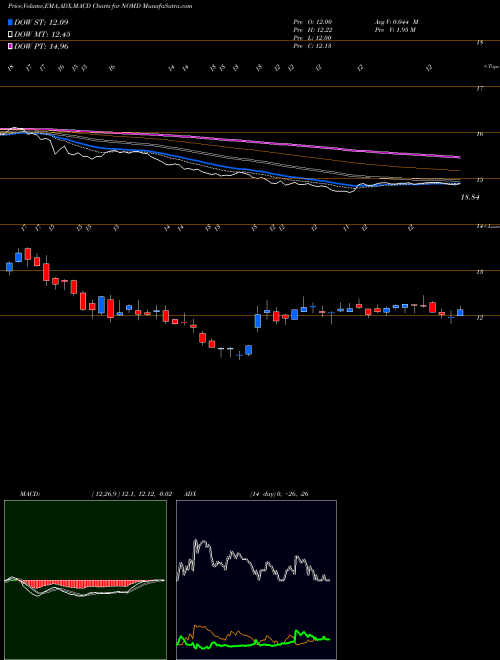This screenshot has height=660, width=500.
Task: Click the 16 price axis label
Action: coord(479,134)
